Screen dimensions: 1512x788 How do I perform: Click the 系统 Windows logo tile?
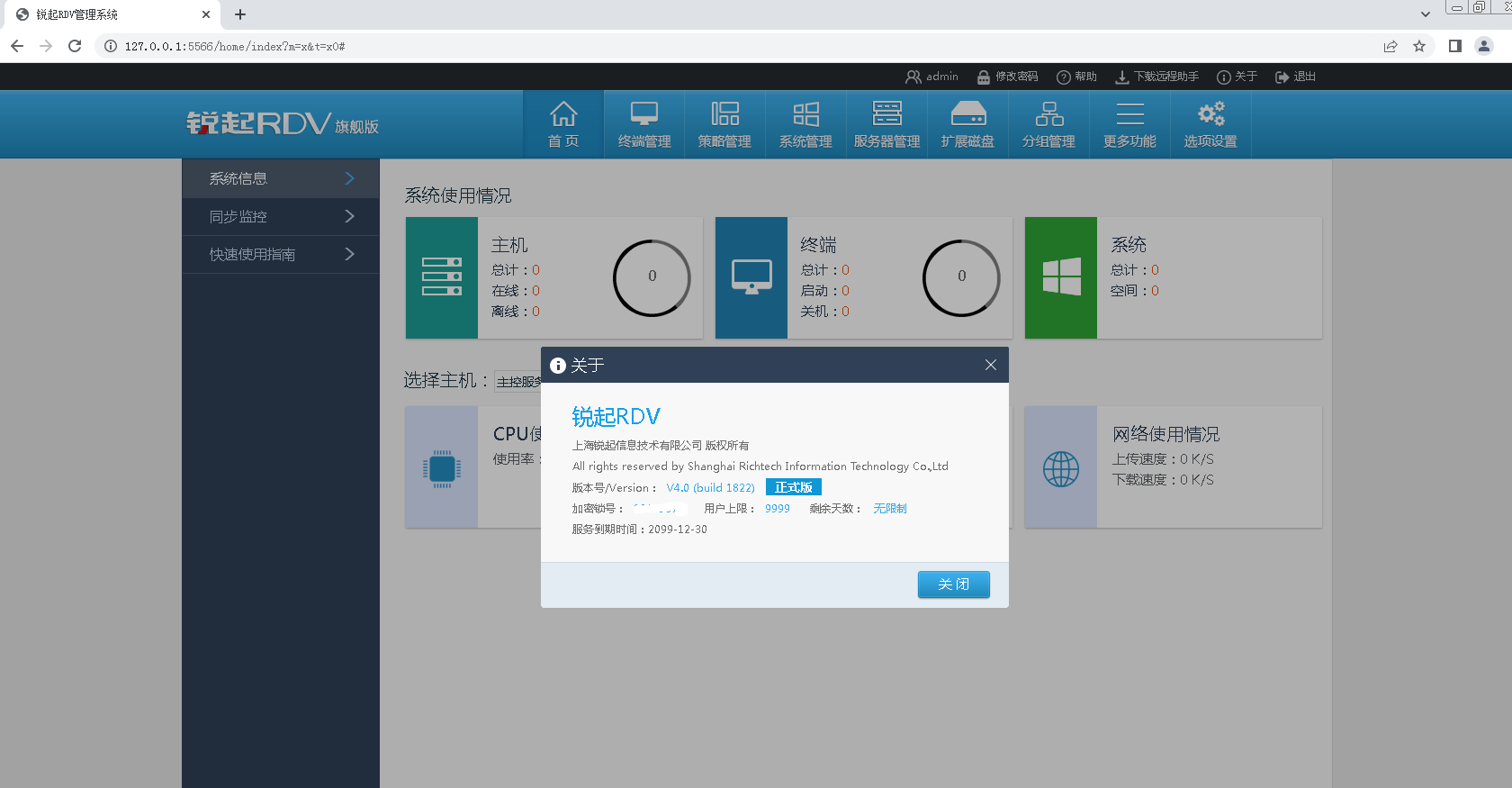[1061, 277]
